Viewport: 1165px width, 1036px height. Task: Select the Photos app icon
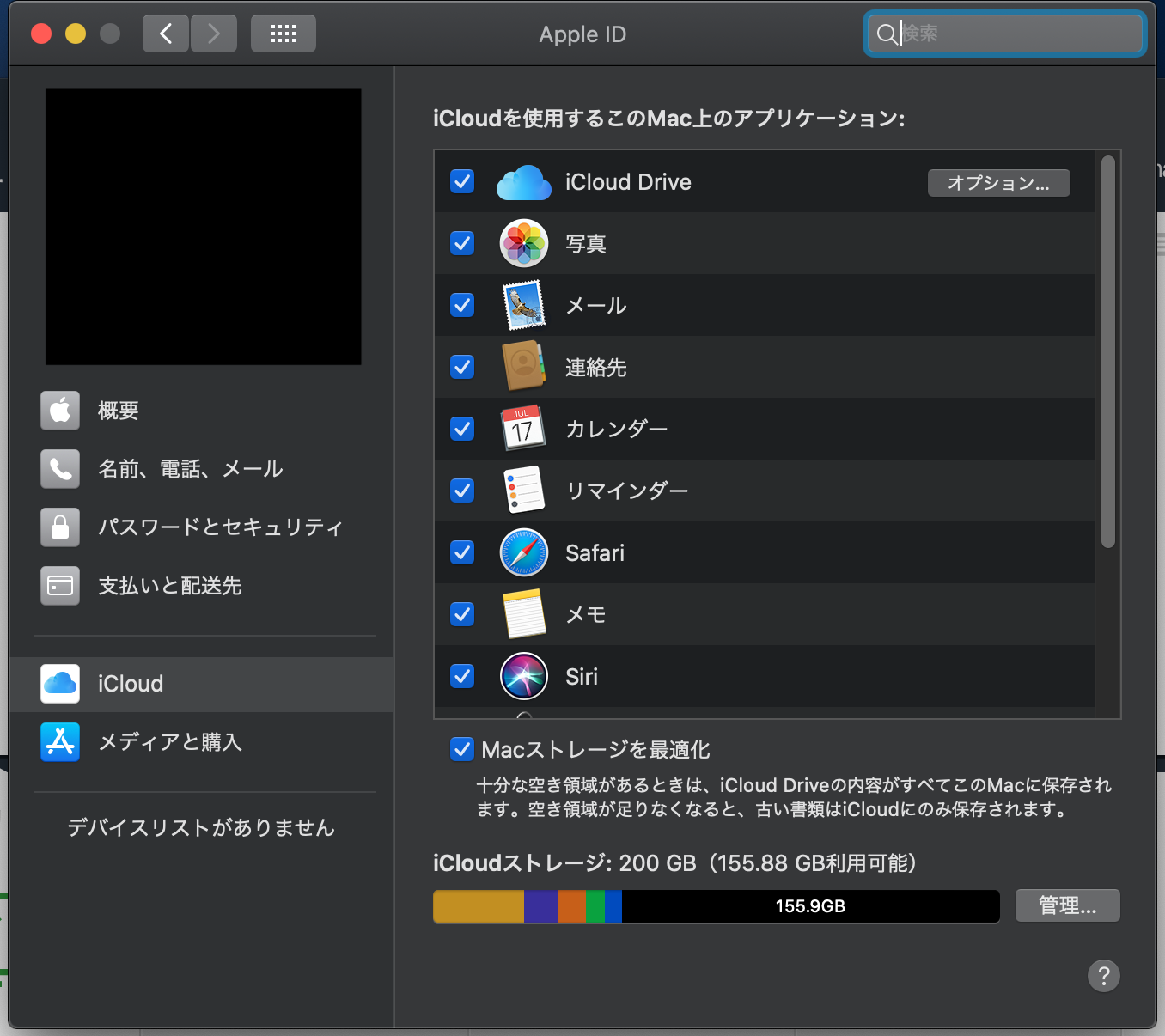pos(523,243)
